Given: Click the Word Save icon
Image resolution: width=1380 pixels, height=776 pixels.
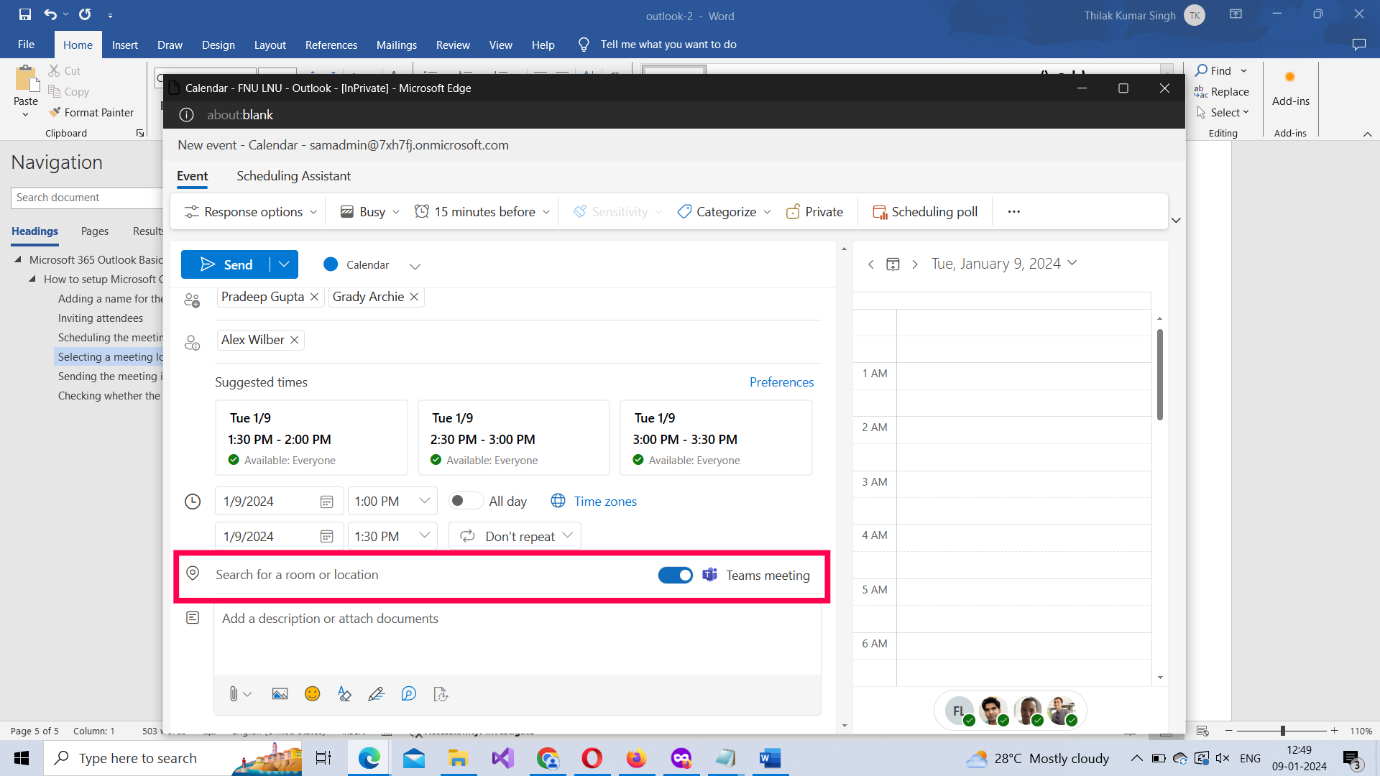Looking at the screenshot, I should 25,15.
